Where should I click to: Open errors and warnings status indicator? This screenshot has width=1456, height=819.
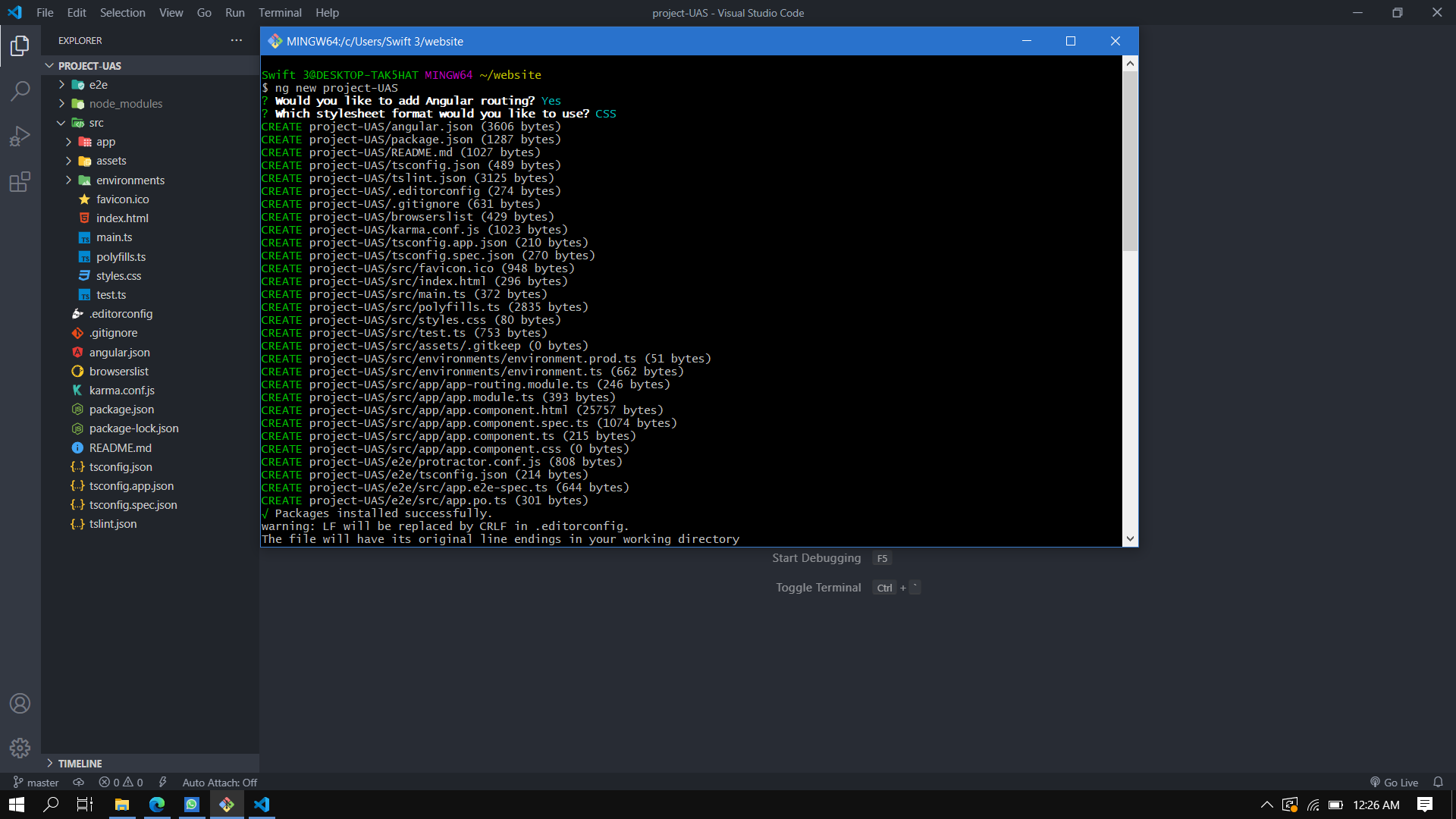(121, 782)
